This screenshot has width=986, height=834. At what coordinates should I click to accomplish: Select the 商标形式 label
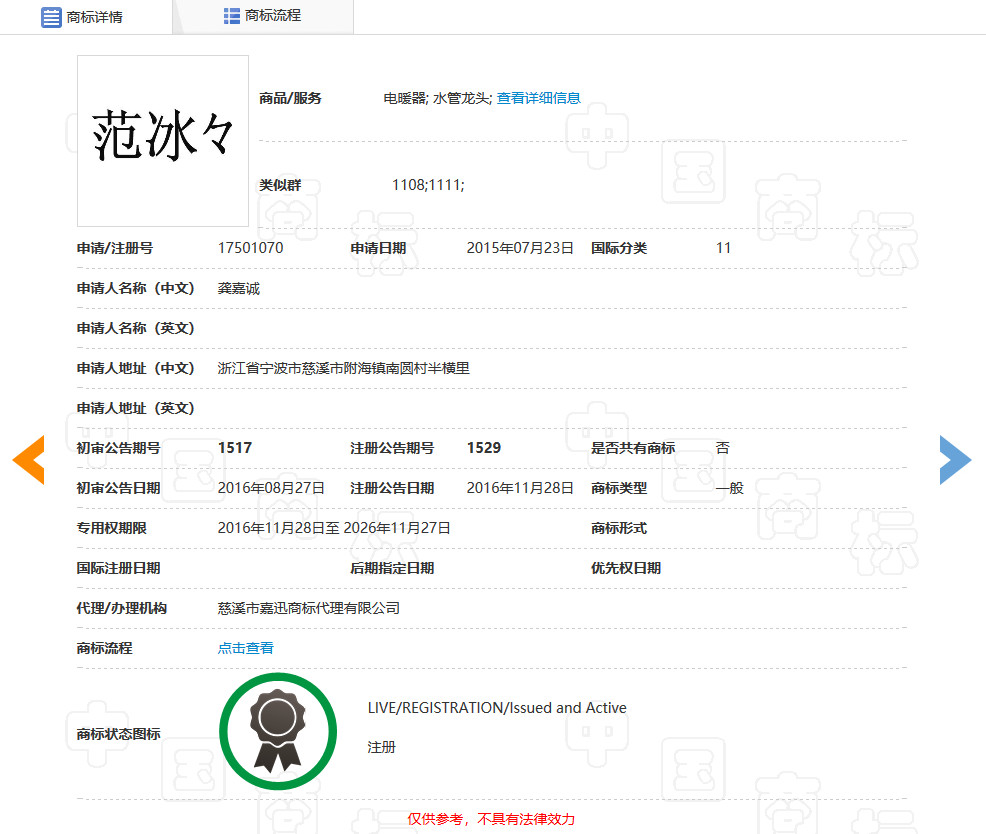pyautogui.click(x=619, y=528)
